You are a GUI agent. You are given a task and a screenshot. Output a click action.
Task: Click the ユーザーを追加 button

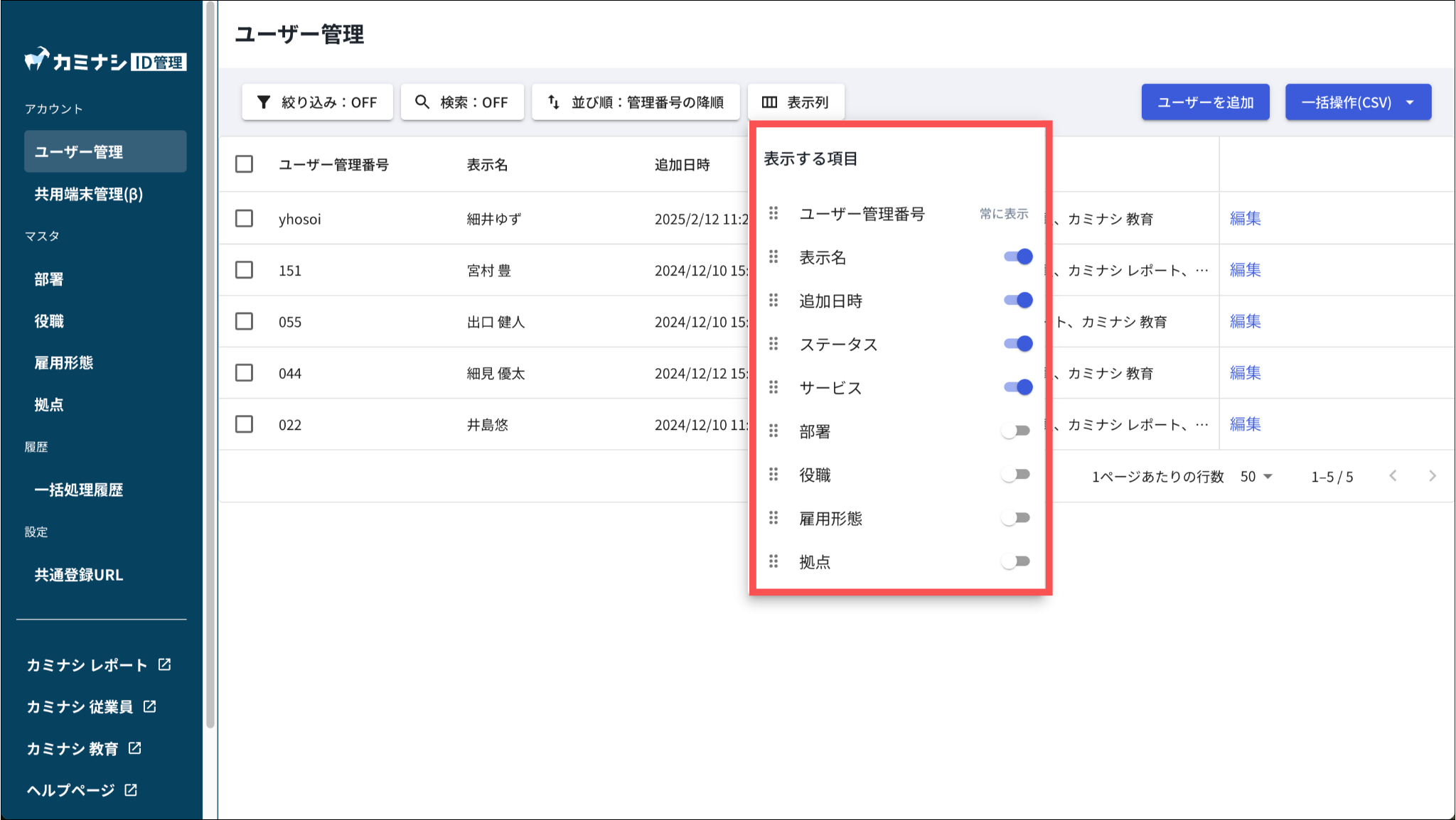1205,102
